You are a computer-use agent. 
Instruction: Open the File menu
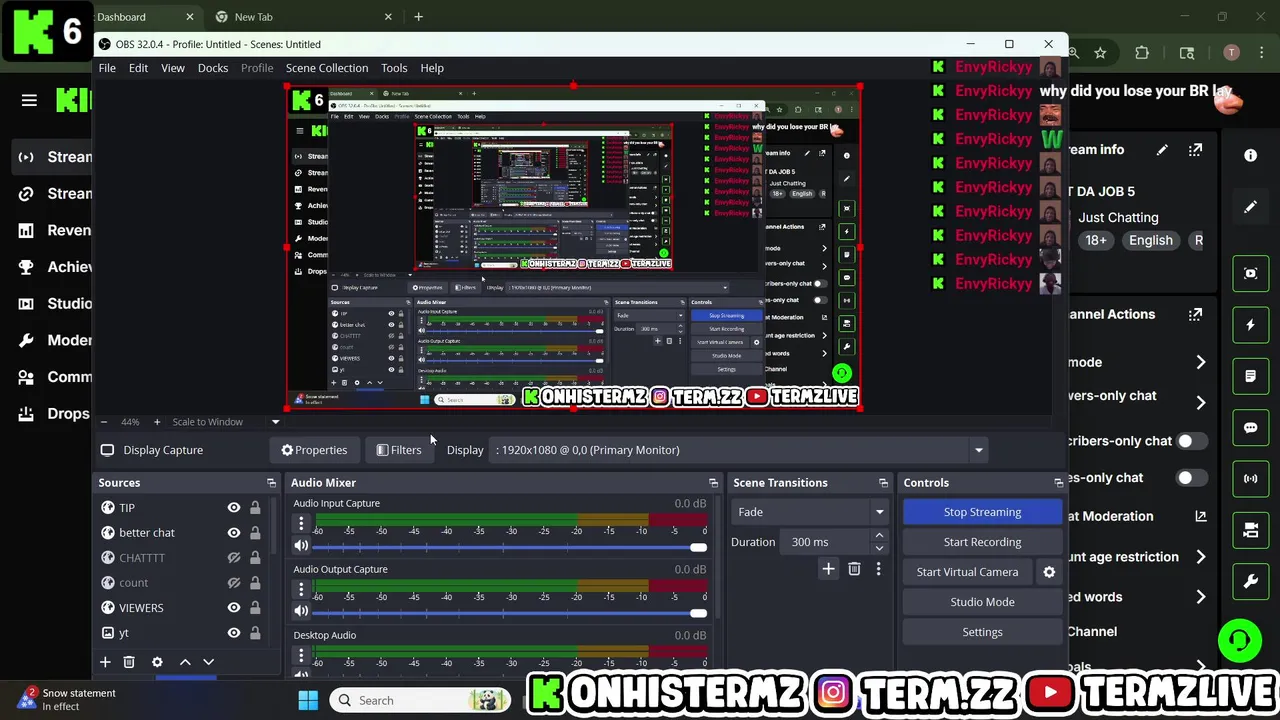point(107,68)
